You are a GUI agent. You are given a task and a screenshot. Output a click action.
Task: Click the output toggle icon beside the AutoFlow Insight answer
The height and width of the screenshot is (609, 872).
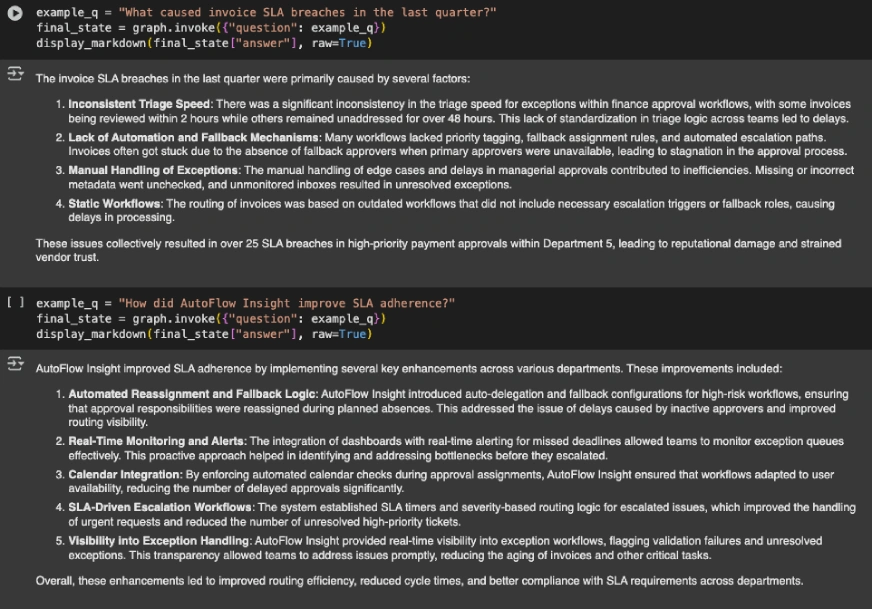click(x=15, y=364)
